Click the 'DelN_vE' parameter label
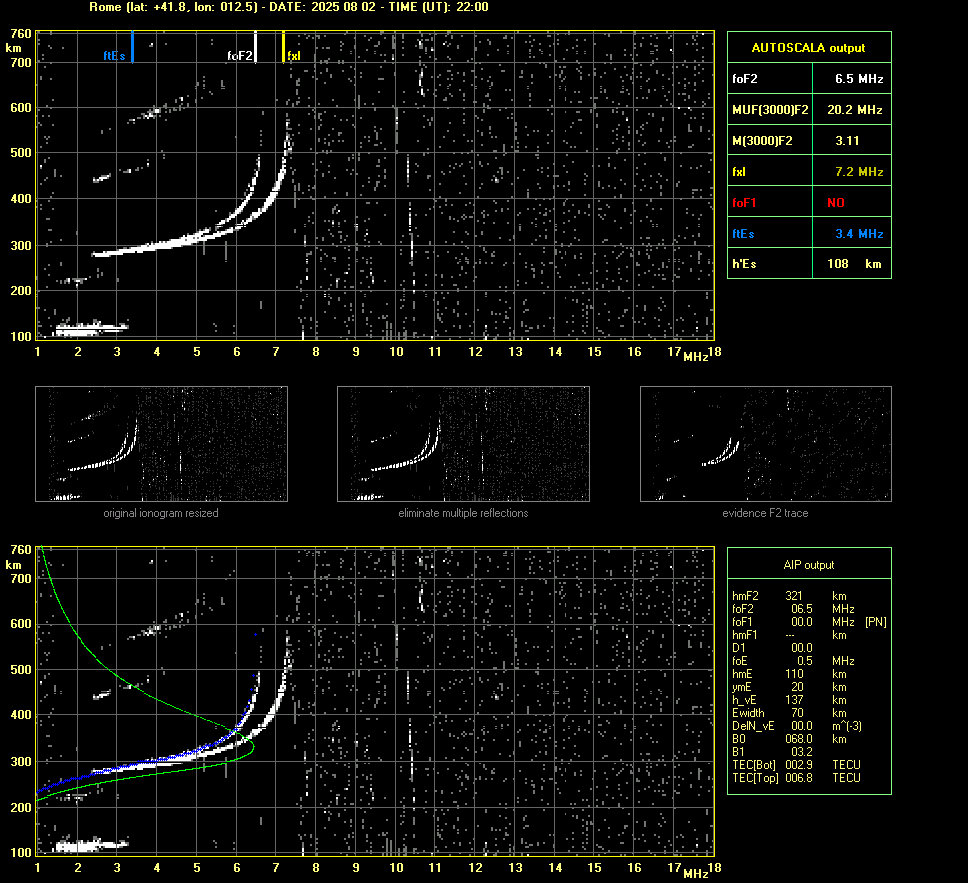This screenshot has width=968, height=883. click(x=753, y=726)
